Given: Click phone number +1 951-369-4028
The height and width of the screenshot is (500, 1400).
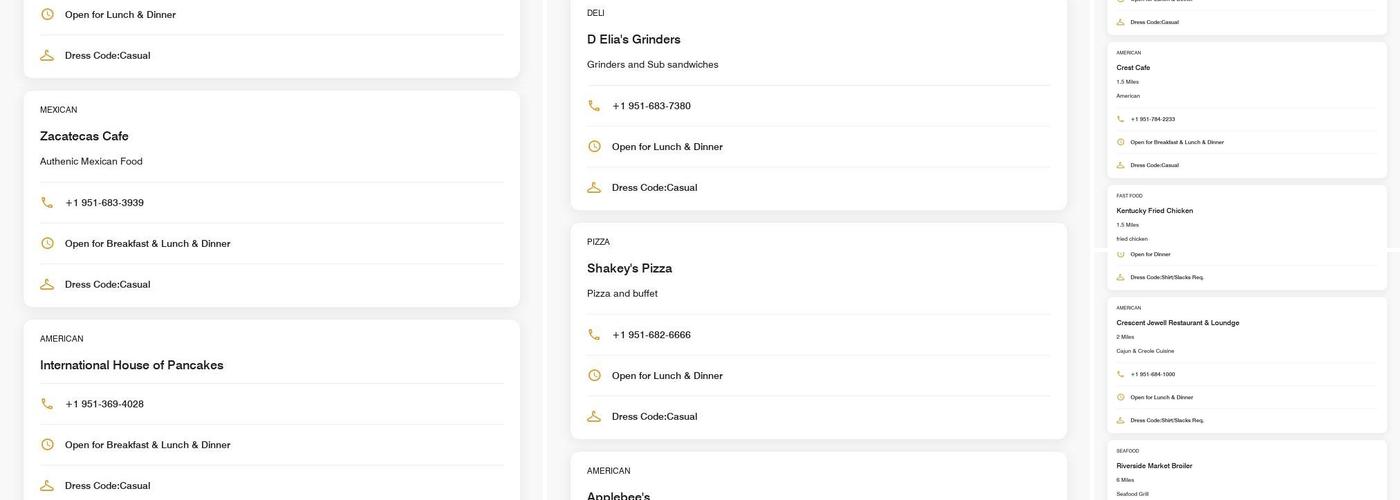Looking at the screenshot, I should (104, 404).
